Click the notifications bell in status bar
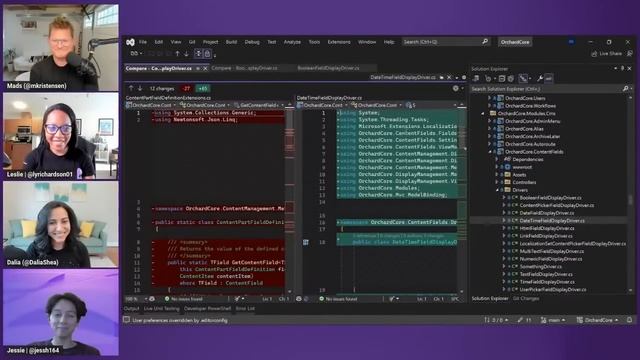The height and width of the screenshot is (360, 640). [x=629, y=320]
